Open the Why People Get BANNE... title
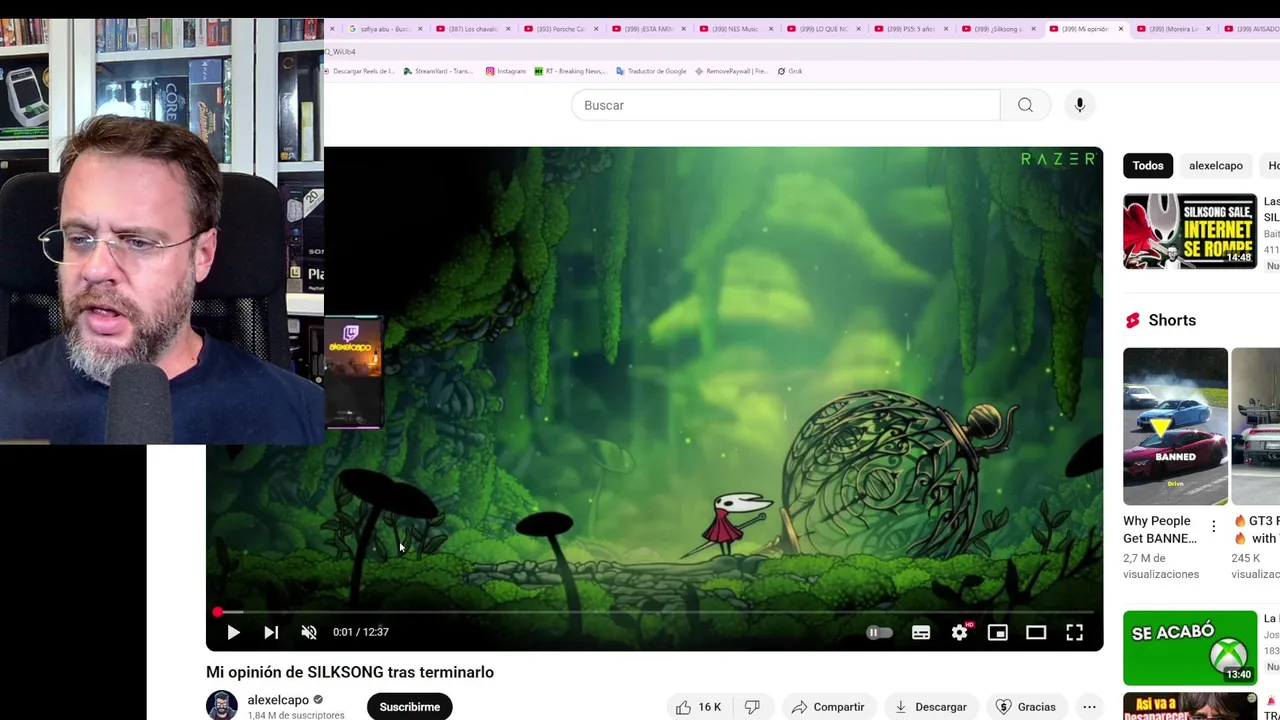This screenshot has height=720, width=1280. 1160,530
